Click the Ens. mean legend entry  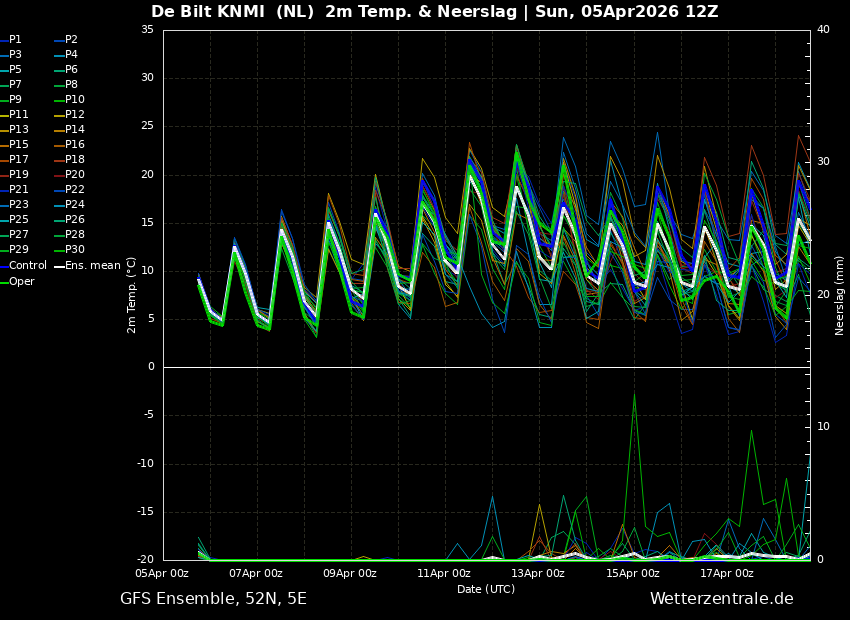pyautogui.click(x=92, y=266)
